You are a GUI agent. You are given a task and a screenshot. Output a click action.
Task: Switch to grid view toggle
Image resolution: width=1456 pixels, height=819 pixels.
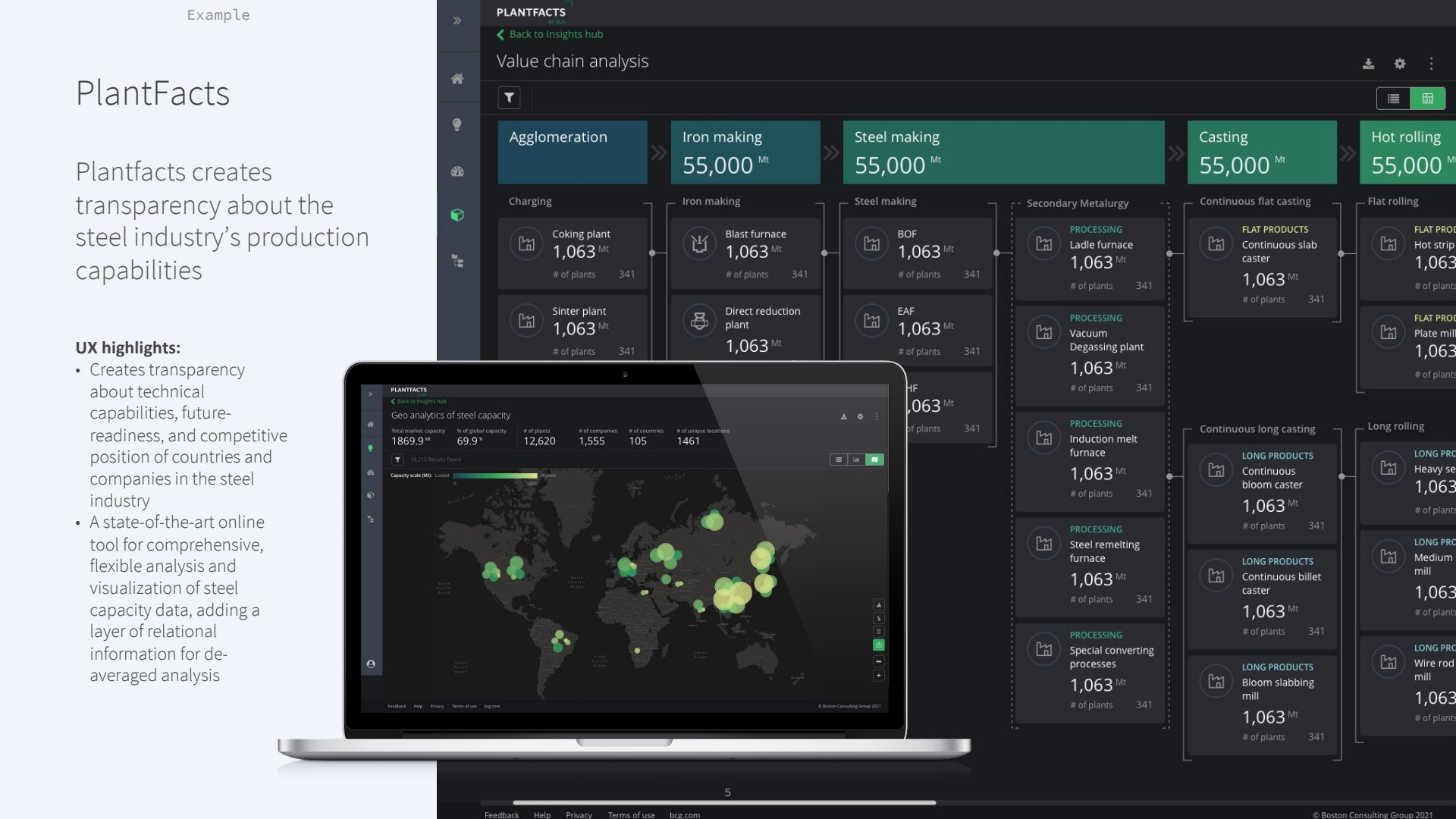[x=1427, y=99]
